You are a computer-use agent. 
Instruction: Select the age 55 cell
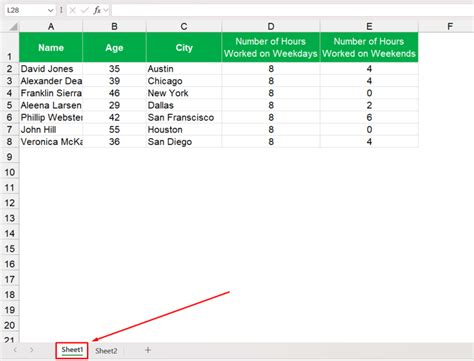[114, 130]
